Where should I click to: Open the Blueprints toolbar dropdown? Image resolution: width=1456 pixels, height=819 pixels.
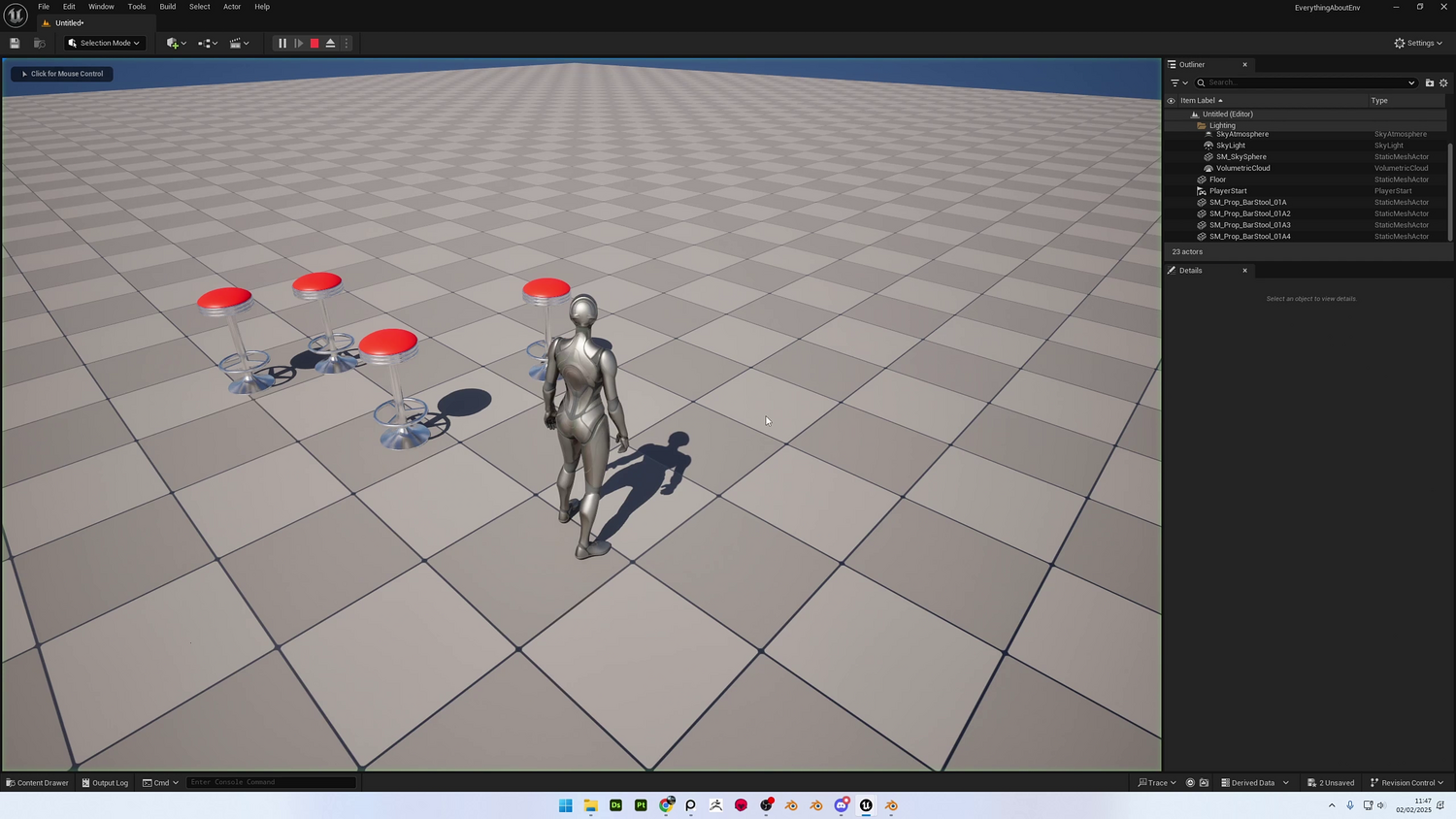click(208, 43)
